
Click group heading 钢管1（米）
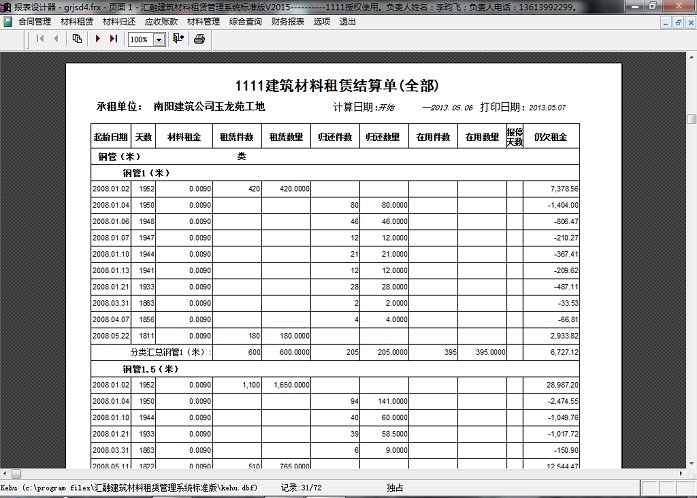tap(146, 173)
